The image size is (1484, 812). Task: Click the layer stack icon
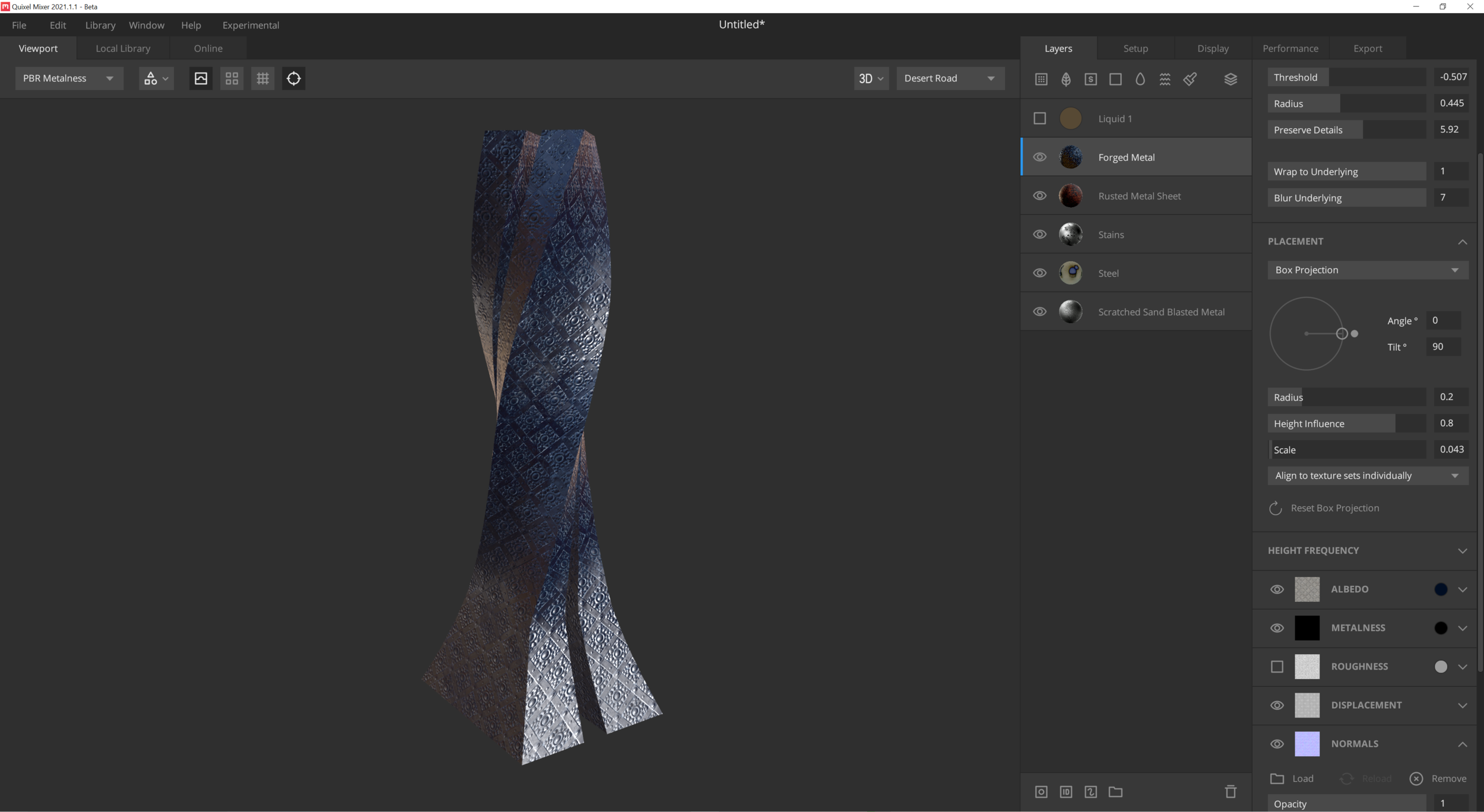tap(1231, 79)
